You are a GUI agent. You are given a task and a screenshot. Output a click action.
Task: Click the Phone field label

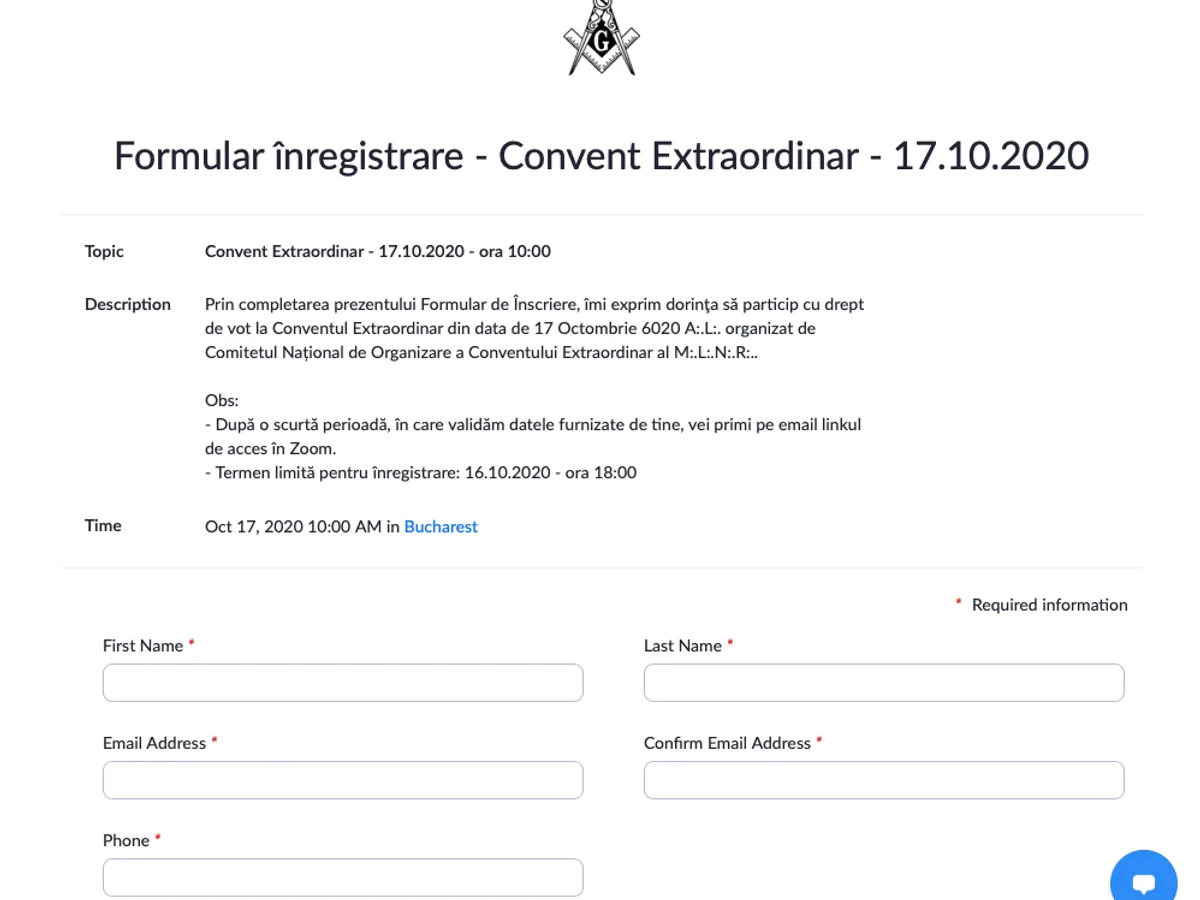point(126,840)
